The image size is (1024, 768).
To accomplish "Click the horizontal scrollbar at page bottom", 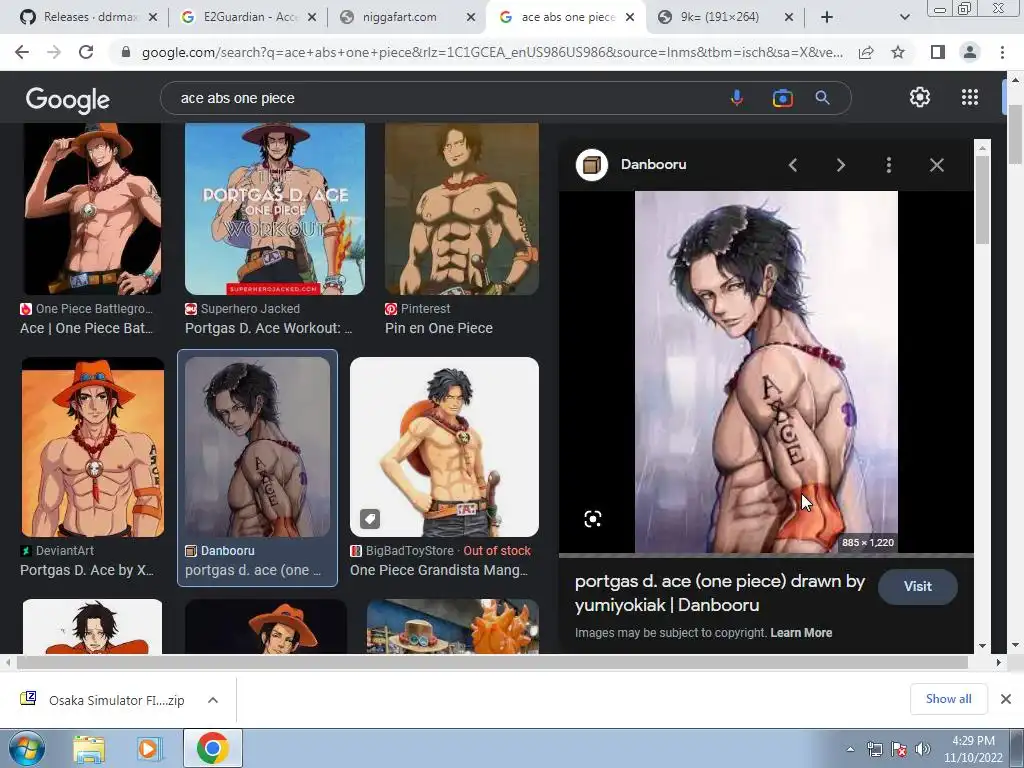I will [492, 662].
